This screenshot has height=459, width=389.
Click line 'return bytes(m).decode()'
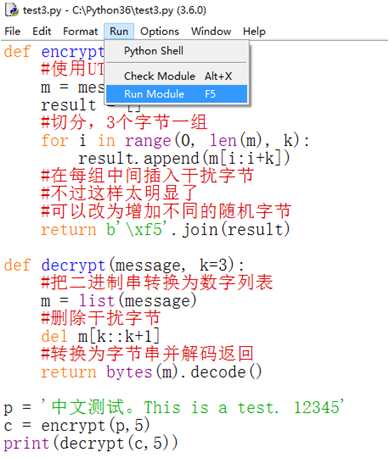point(151,372)
